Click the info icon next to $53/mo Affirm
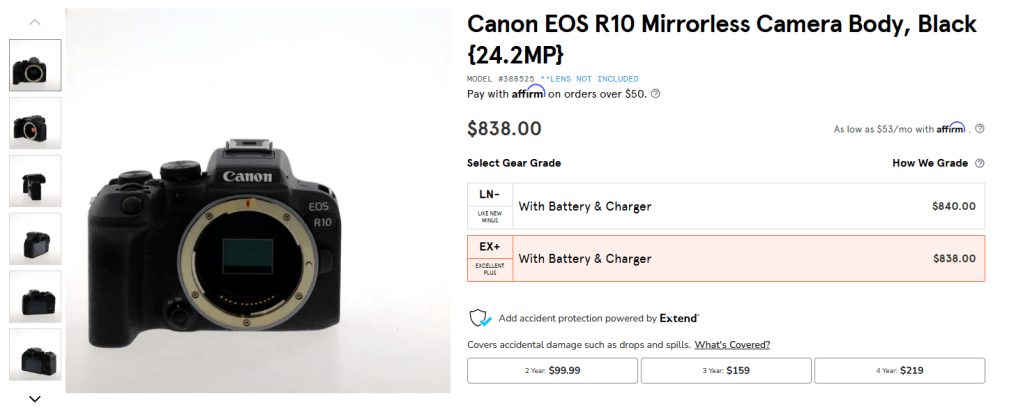 coord(980,128)
